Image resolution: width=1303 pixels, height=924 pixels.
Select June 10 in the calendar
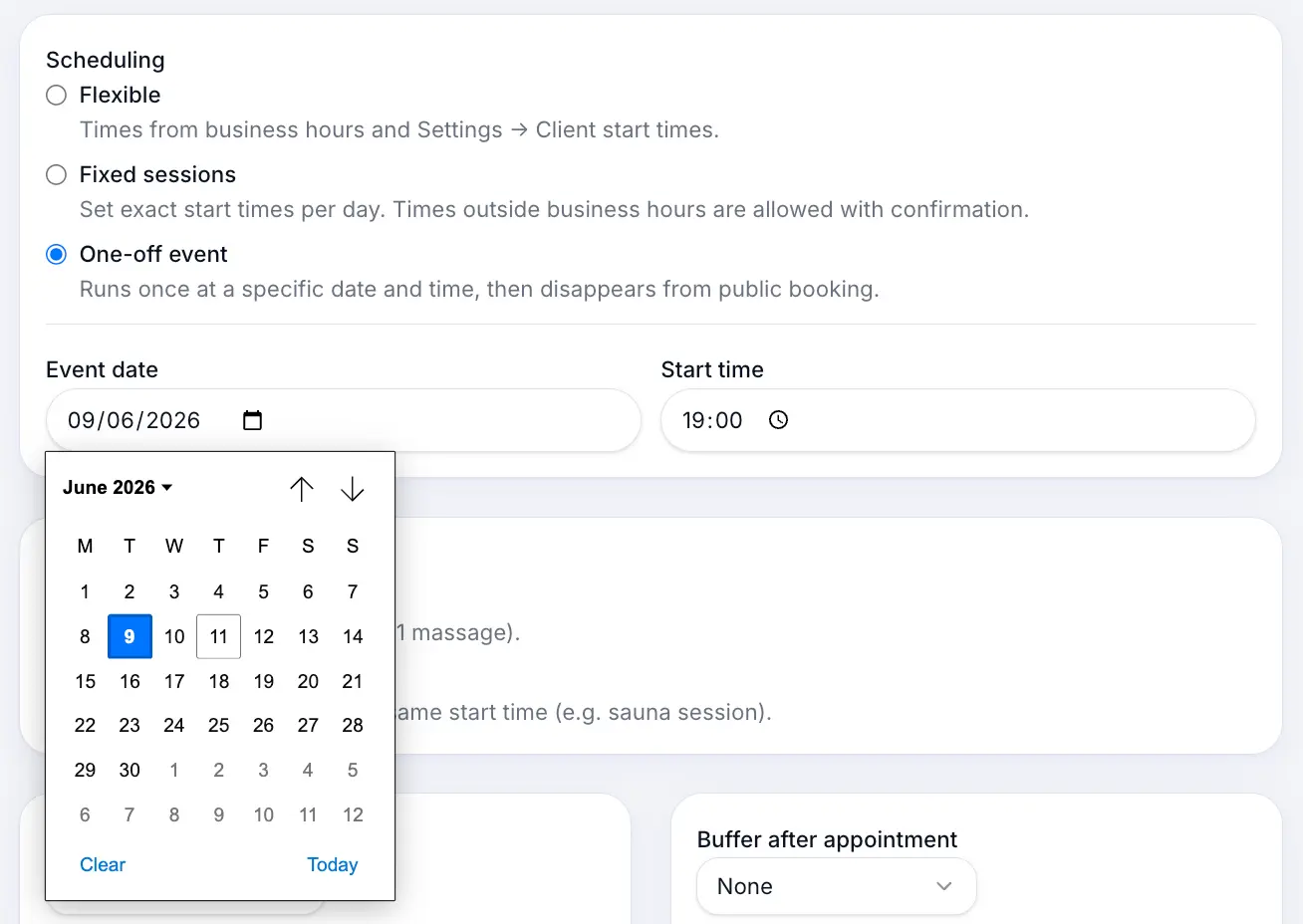pos(174,636)
